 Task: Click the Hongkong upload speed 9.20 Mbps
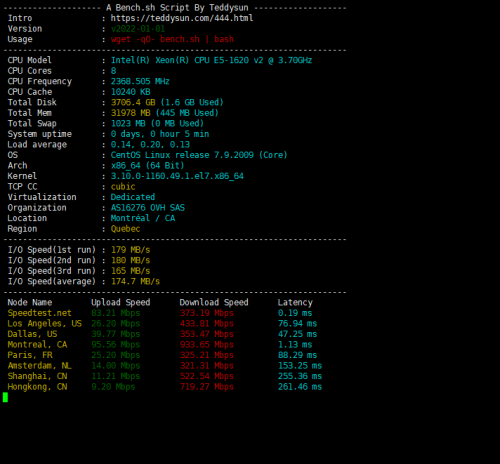click(x=113, y=387)
